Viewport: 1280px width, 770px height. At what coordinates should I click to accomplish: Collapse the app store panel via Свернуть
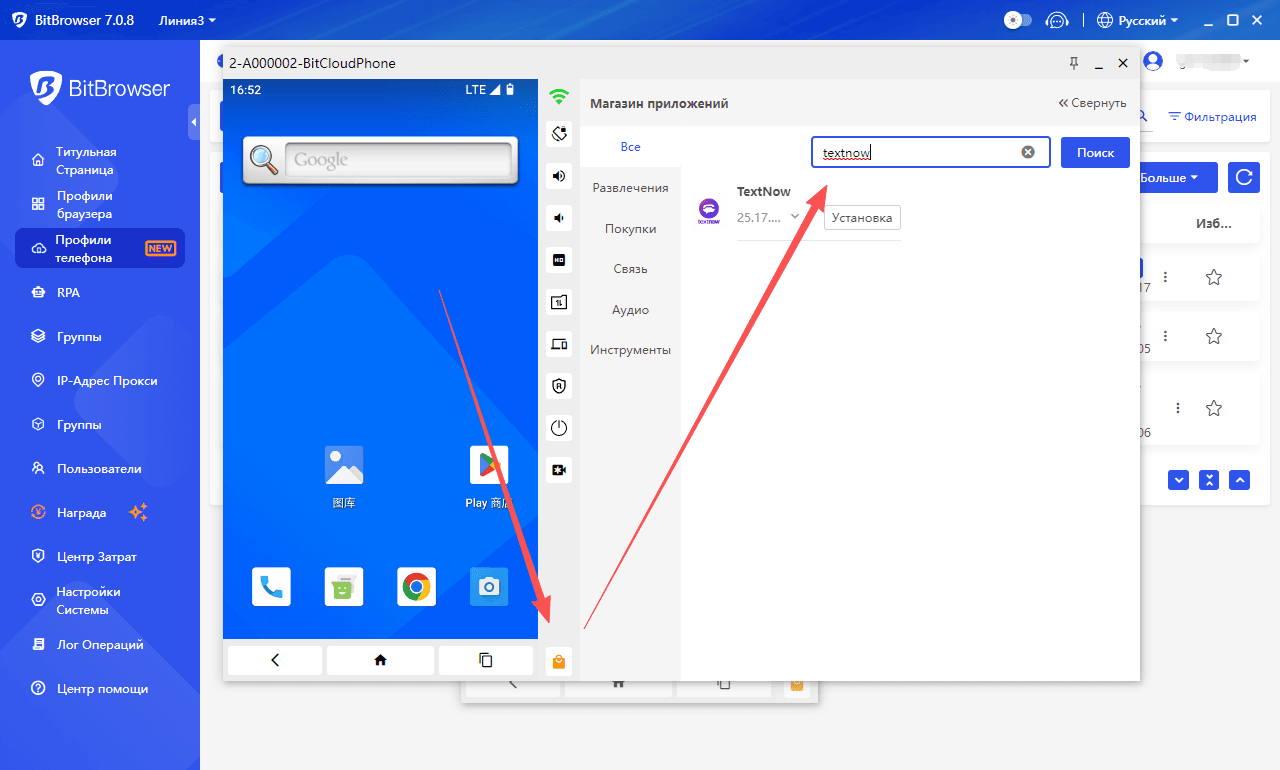pyautogui.click(x=1092, y=103)
